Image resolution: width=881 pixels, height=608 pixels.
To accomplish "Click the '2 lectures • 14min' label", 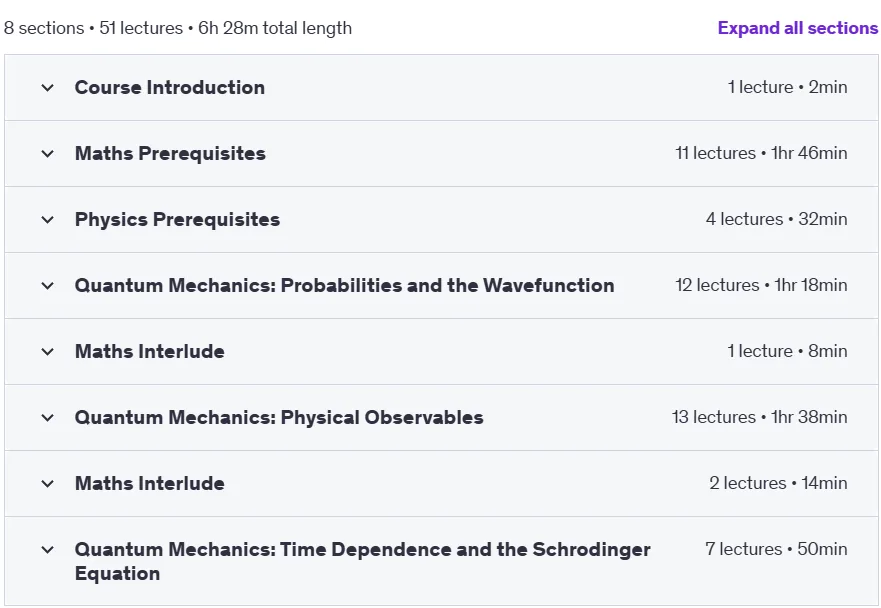I will tap(778, 483).
